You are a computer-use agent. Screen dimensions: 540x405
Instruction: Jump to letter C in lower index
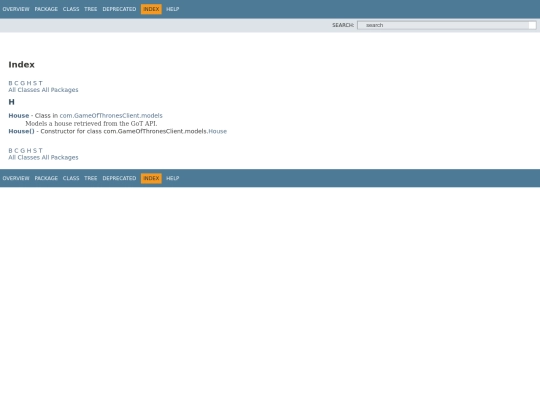pos(16,150)
